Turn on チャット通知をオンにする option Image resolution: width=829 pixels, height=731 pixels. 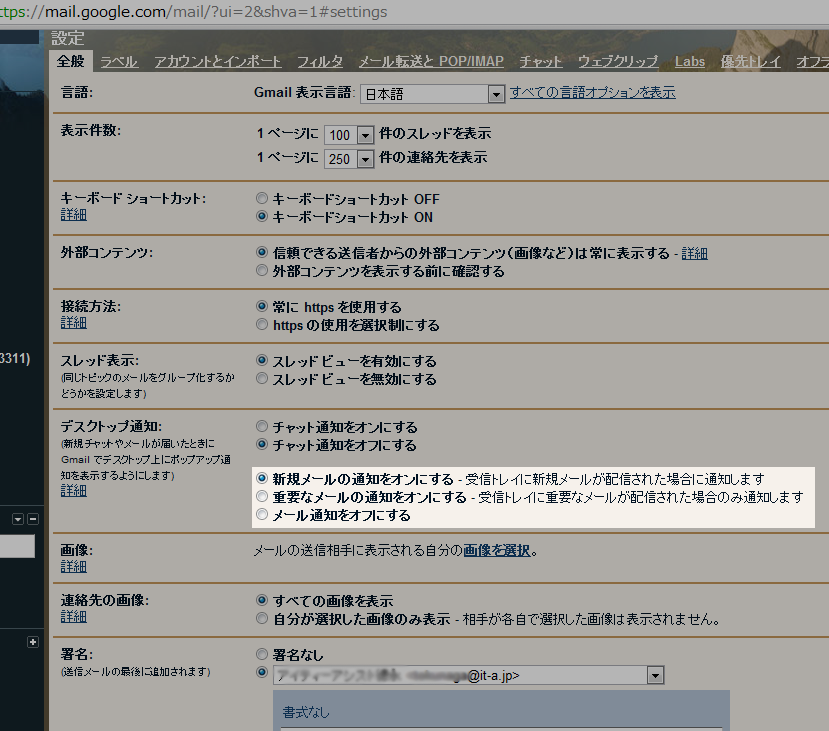coord(262,426)
